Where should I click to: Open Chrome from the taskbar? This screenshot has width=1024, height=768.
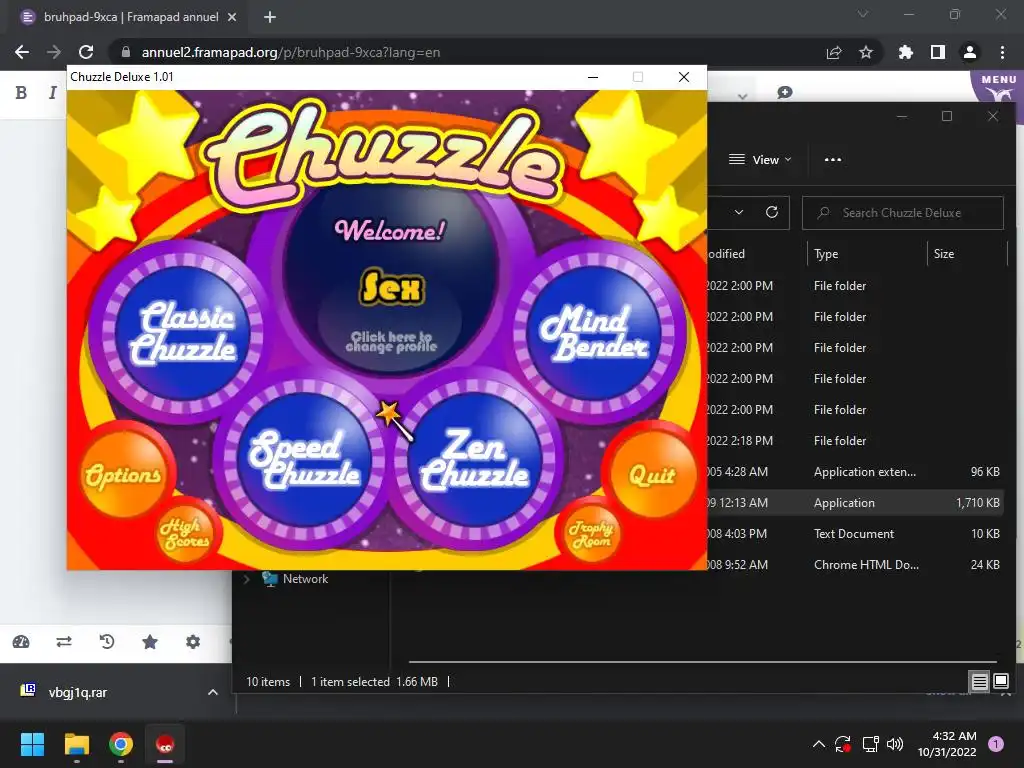point(121,744)
